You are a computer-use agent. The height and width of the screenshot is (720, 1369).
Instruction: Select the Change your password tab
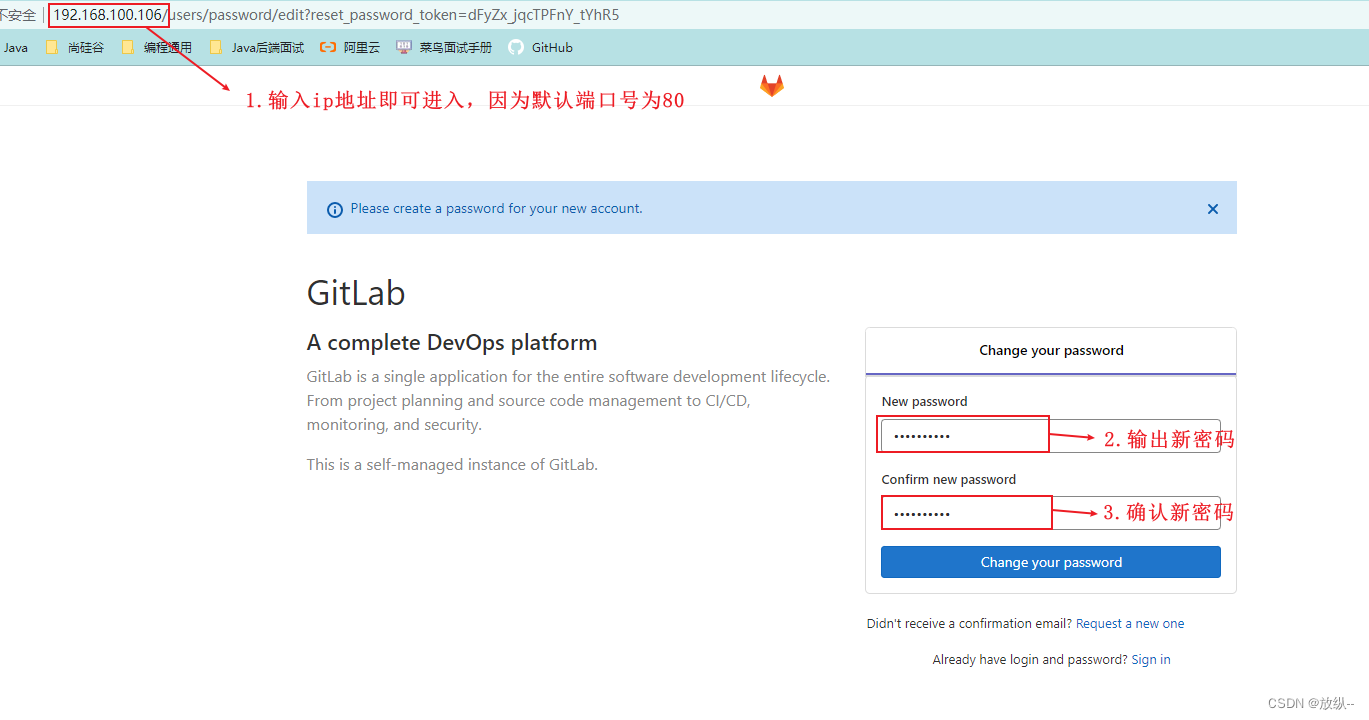pos(1051,351)
